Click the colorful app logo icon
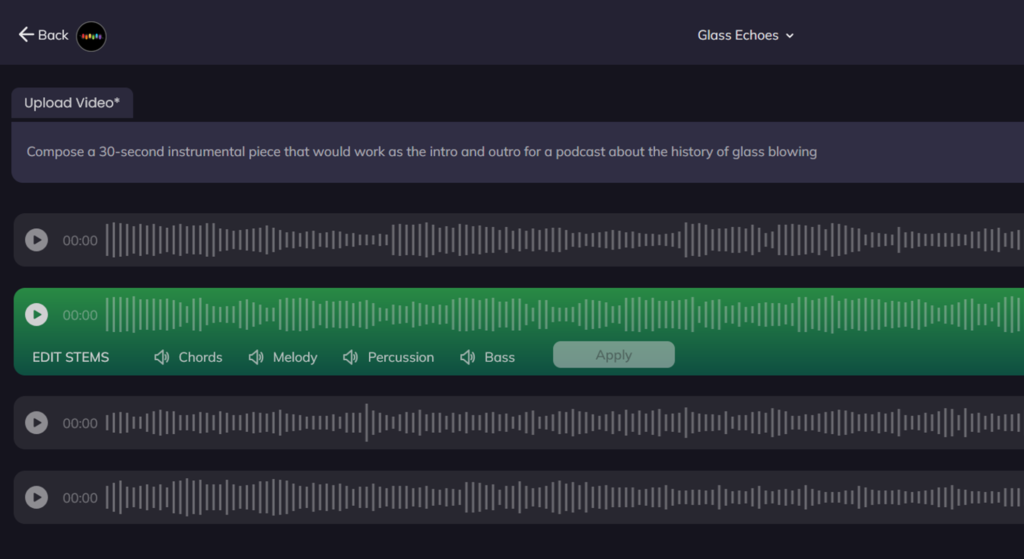Screen dimensions: 1024x559 (x=91, y=36)
